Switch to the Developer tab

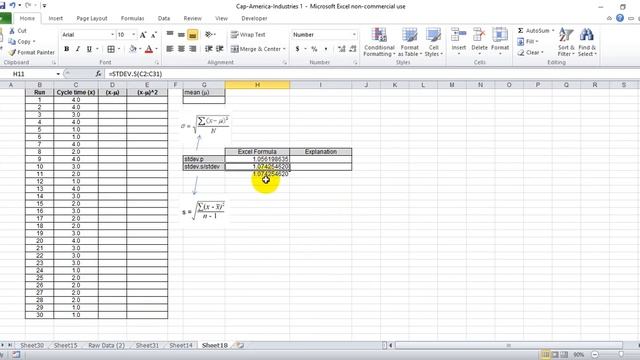coord(254,18)
